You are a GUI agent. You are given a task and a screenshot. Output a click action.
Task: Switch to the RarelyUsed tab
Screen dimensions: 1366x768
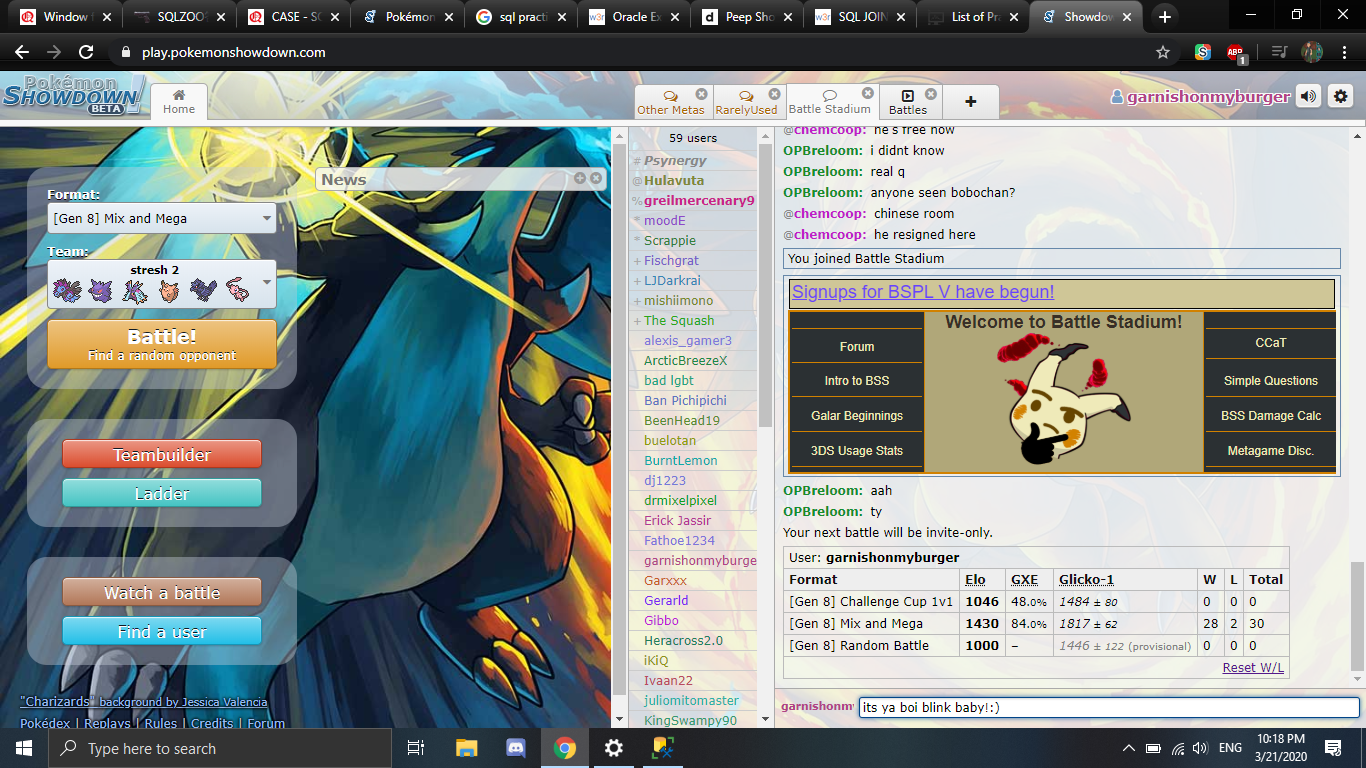[746, 102]
